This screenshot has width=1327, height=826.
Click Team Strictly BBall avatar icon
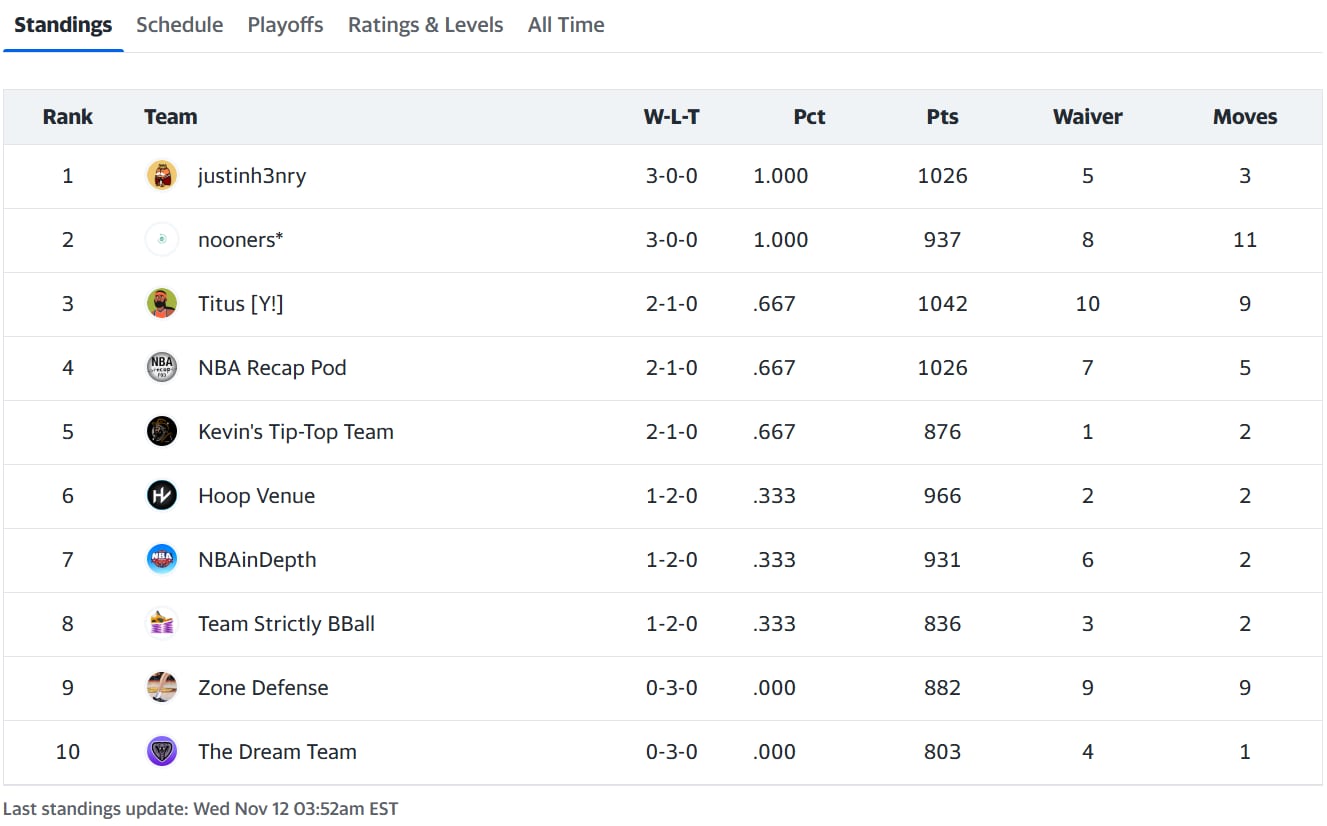162,624
